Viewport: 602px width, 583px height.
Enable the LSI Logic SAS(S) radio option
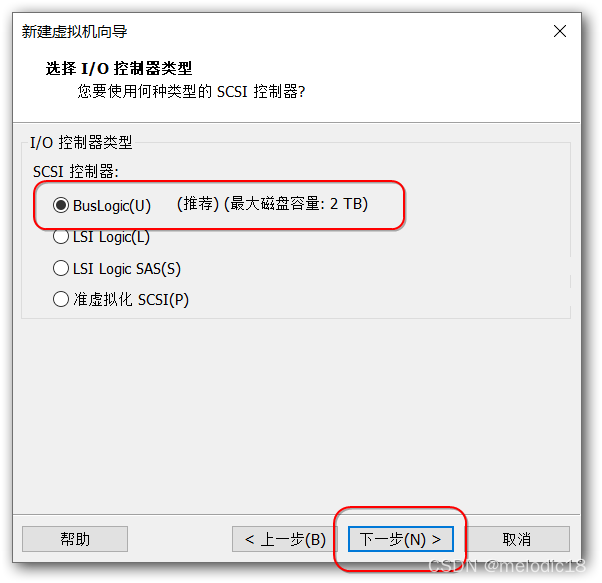[61, 268]
